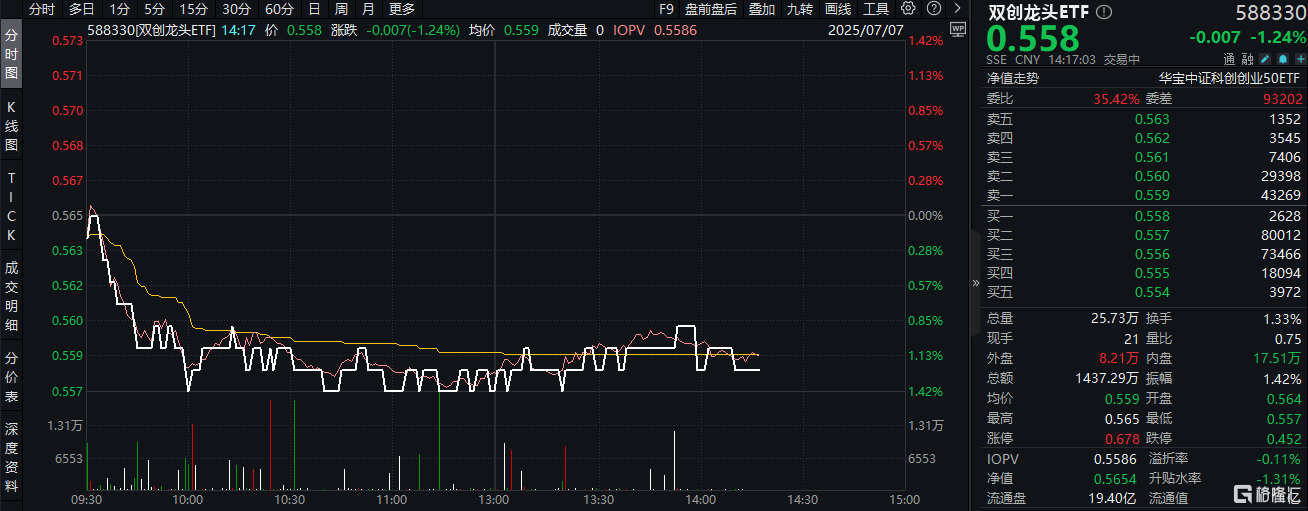Click sell-one 卖一 price 0.559
1308x511 pixels.
coord(1152,195)
